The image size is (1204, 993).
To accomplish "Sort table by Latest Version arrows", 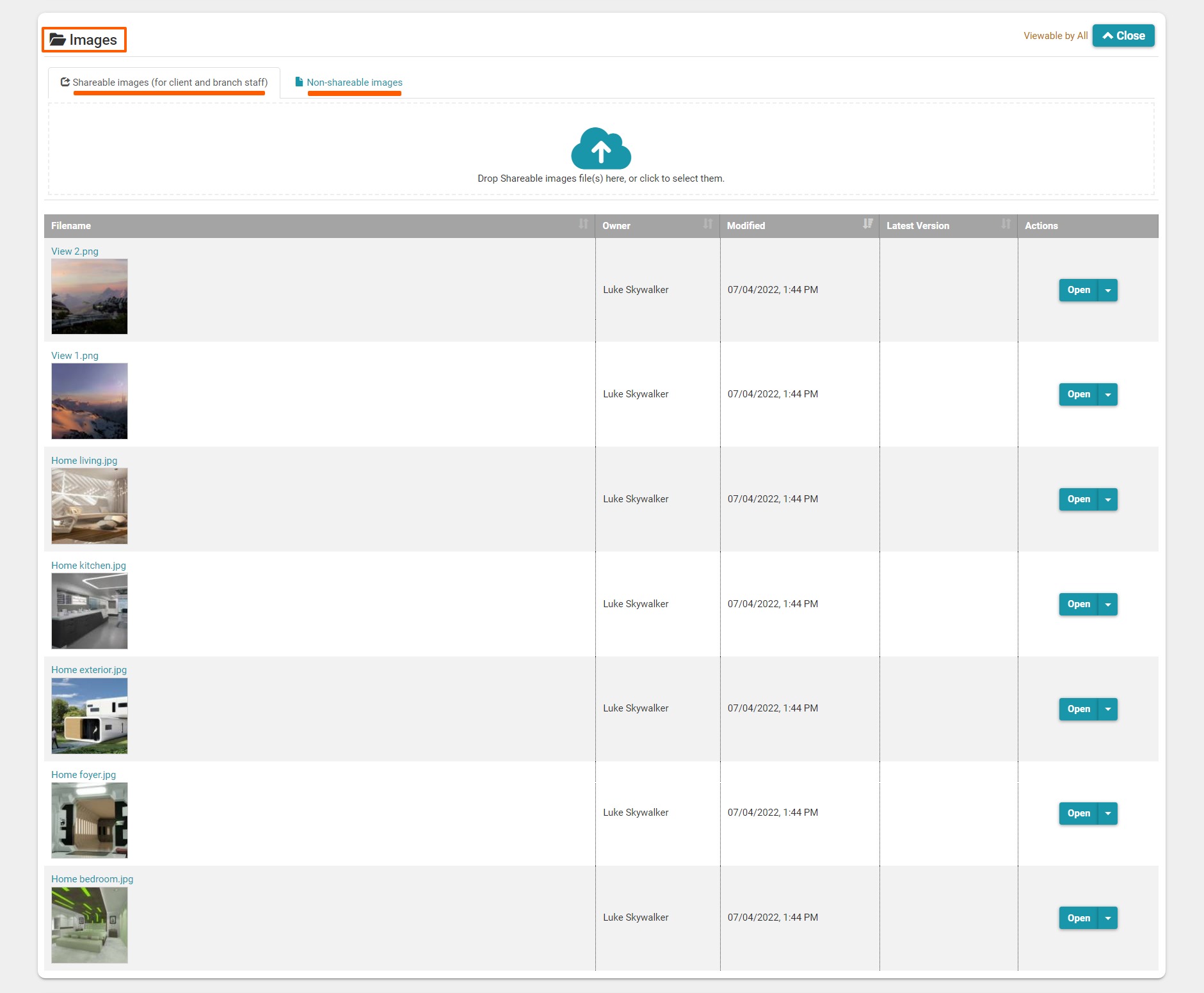I will tap(1006, 224).
